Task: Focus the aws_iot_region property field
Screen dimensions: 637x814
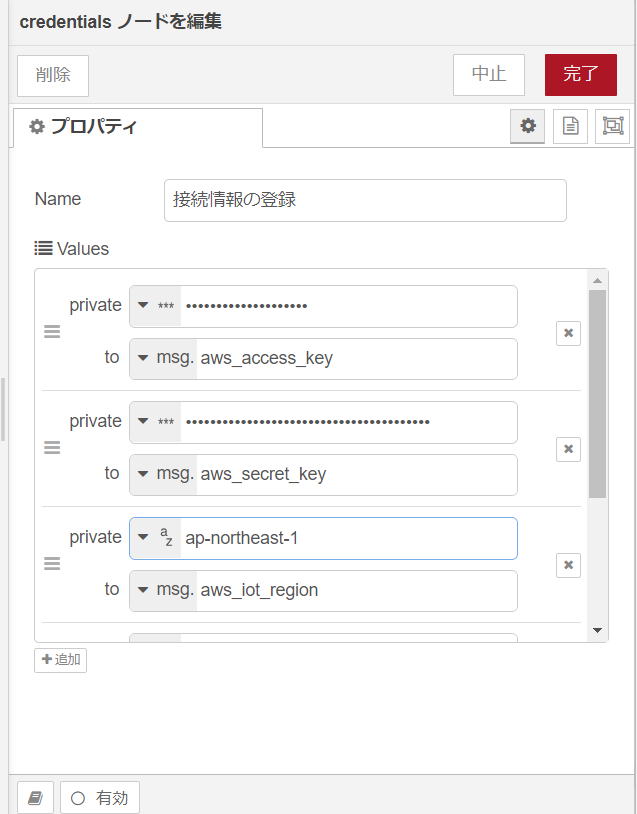Action: click(x=357, y=590)
